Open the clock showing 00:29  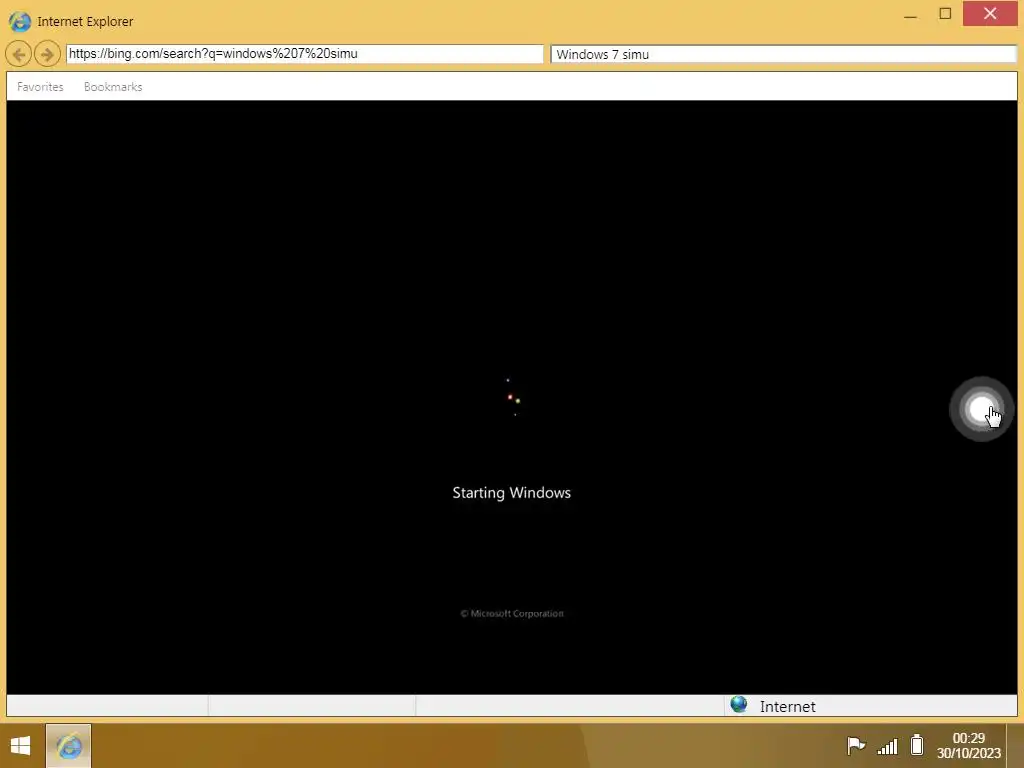pos(968,745)
